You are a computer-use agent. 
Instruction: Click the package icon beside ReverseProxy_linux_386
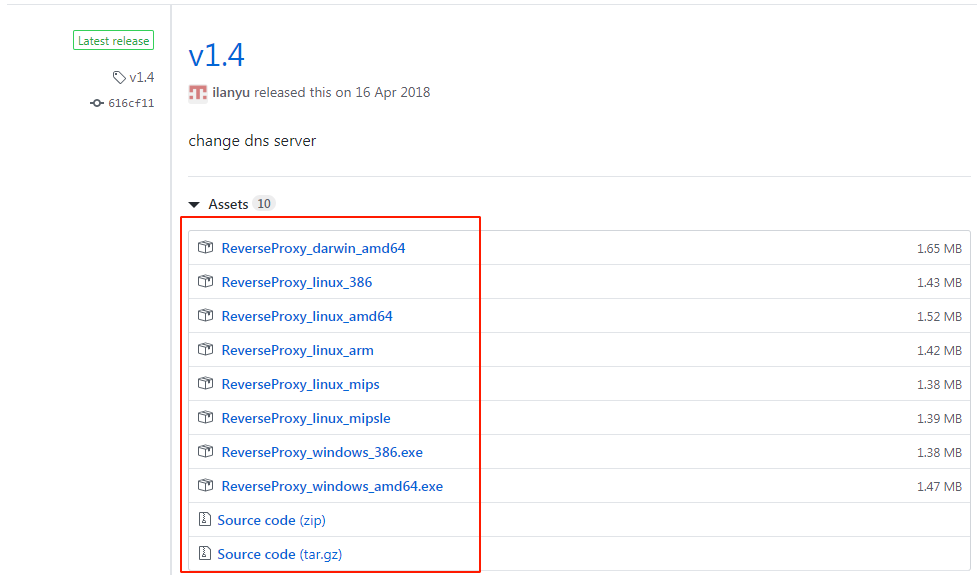point(206,282)
